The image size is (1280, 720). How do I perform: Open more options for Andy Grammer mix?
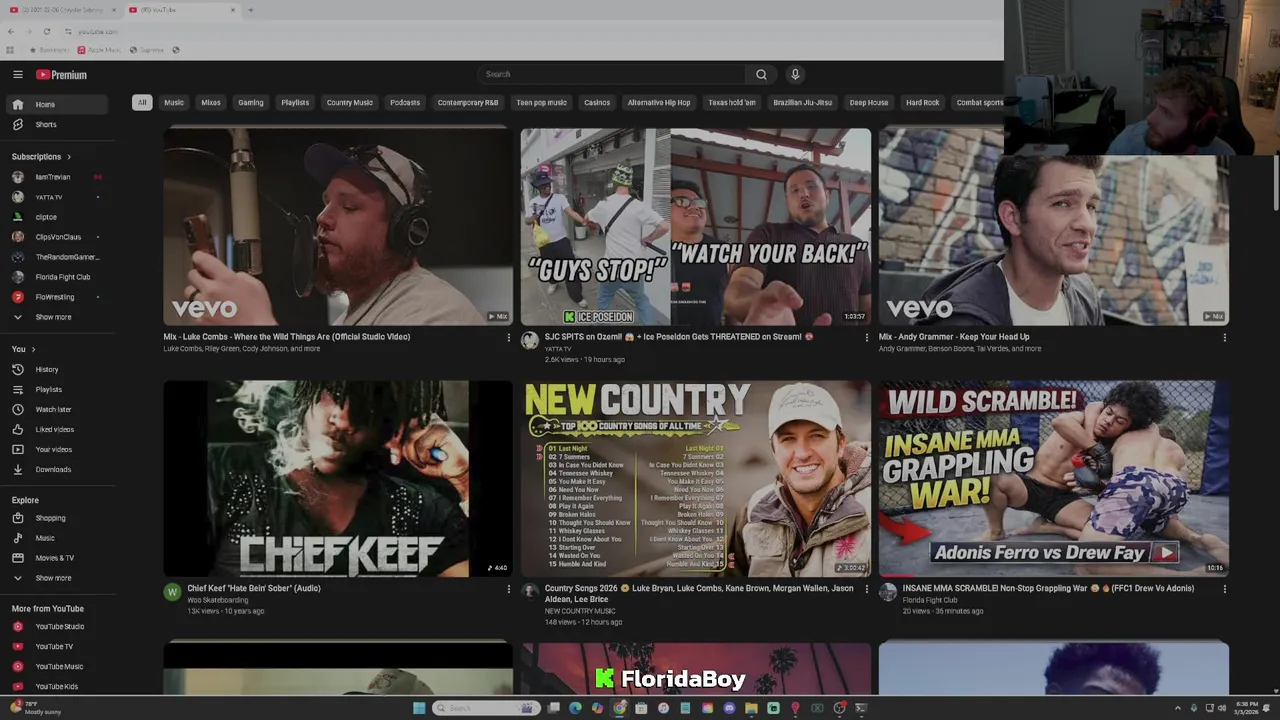tap(1224, 338)
